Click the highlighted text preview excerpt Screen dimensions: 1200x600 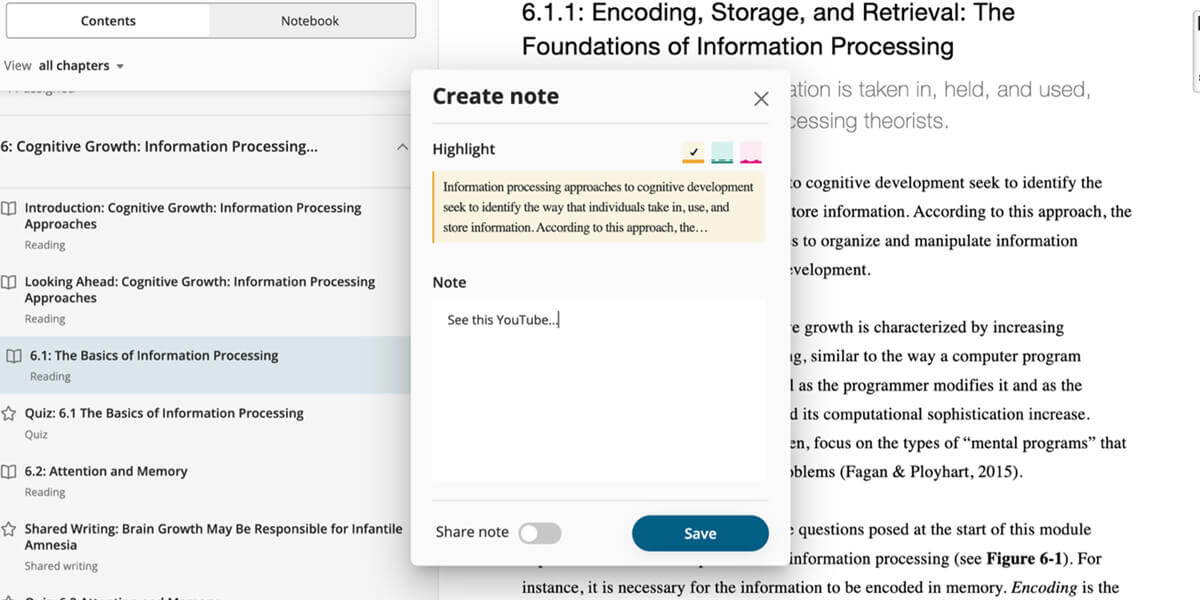pyautogui.click(x=598, y=207)
